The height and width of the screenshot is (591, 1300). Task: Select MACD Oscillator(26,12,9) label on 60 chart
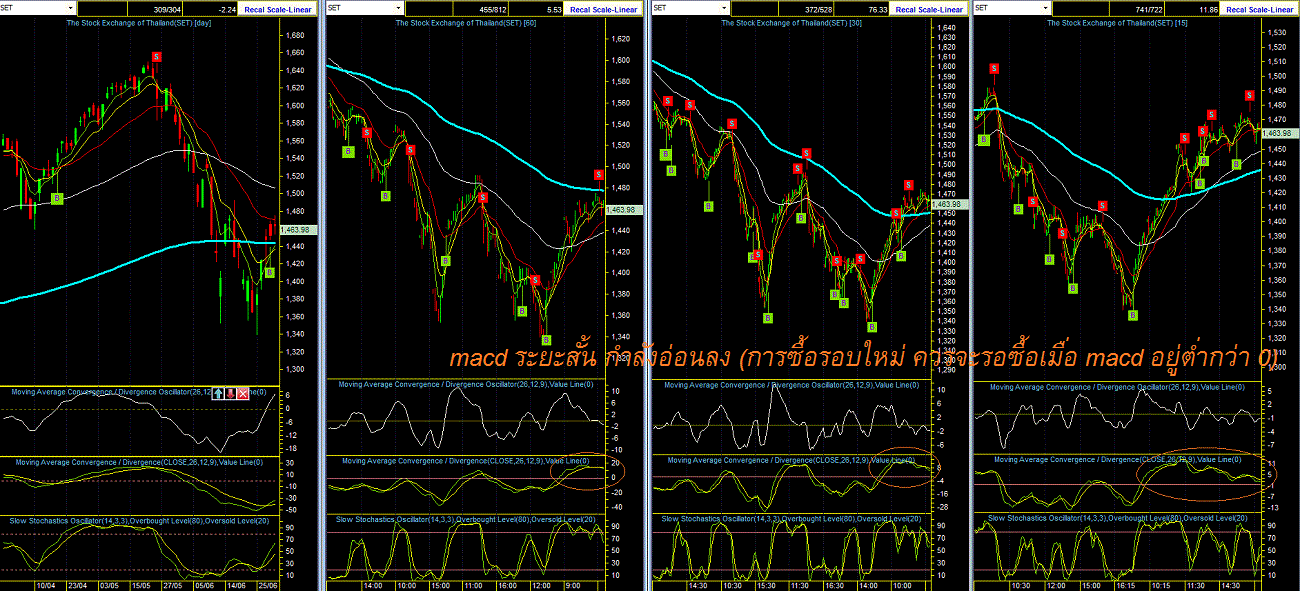465,384
